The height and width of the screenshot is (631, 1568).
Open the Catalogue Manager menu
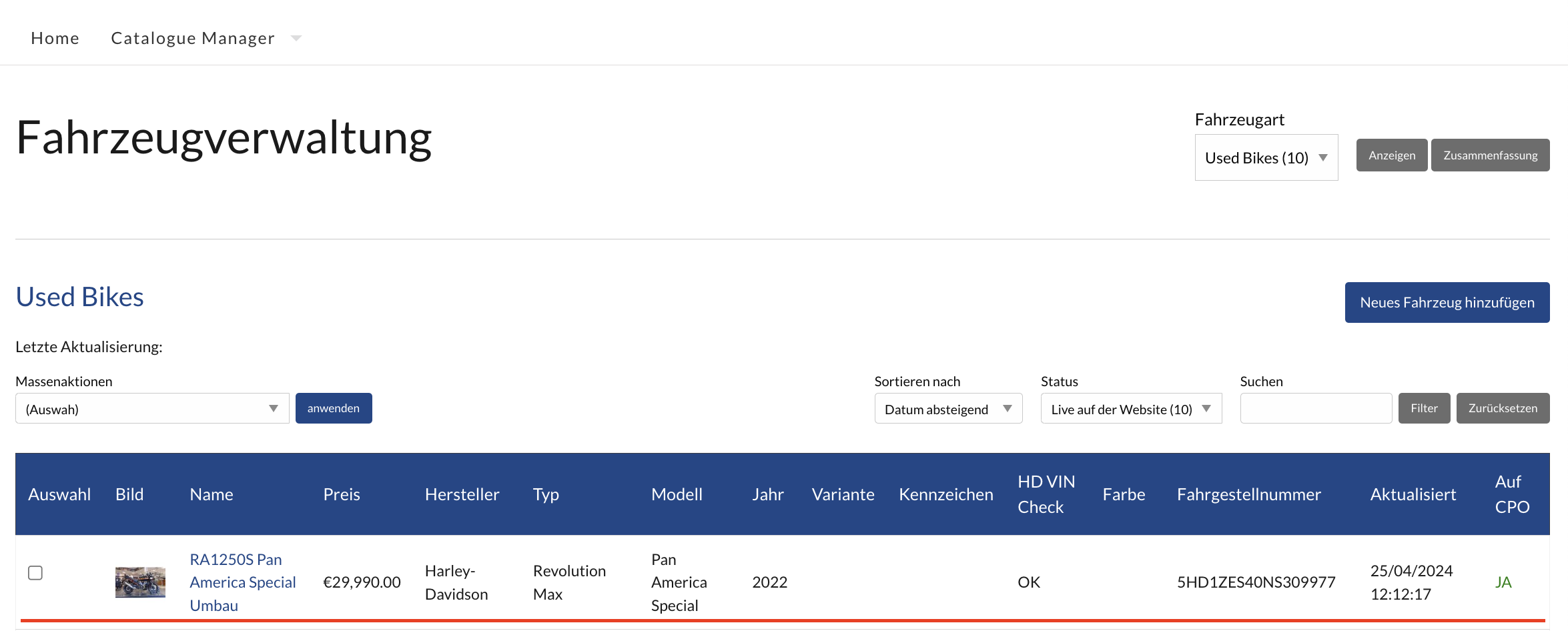point(192,38)
